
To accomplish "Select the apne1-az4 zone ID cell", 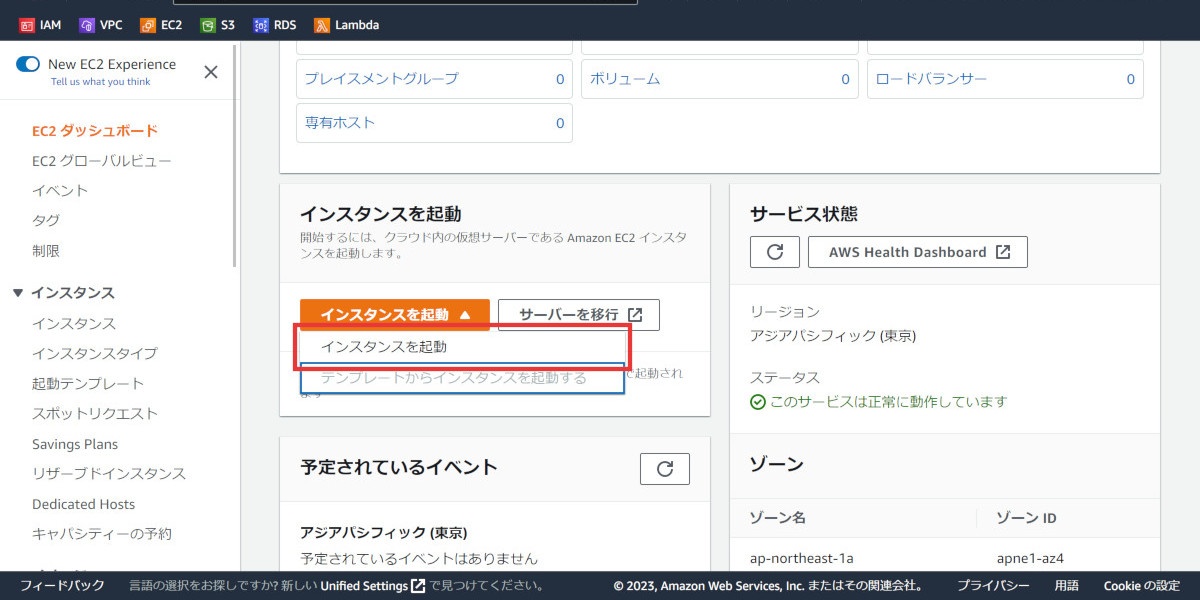I will (1030, 558).
